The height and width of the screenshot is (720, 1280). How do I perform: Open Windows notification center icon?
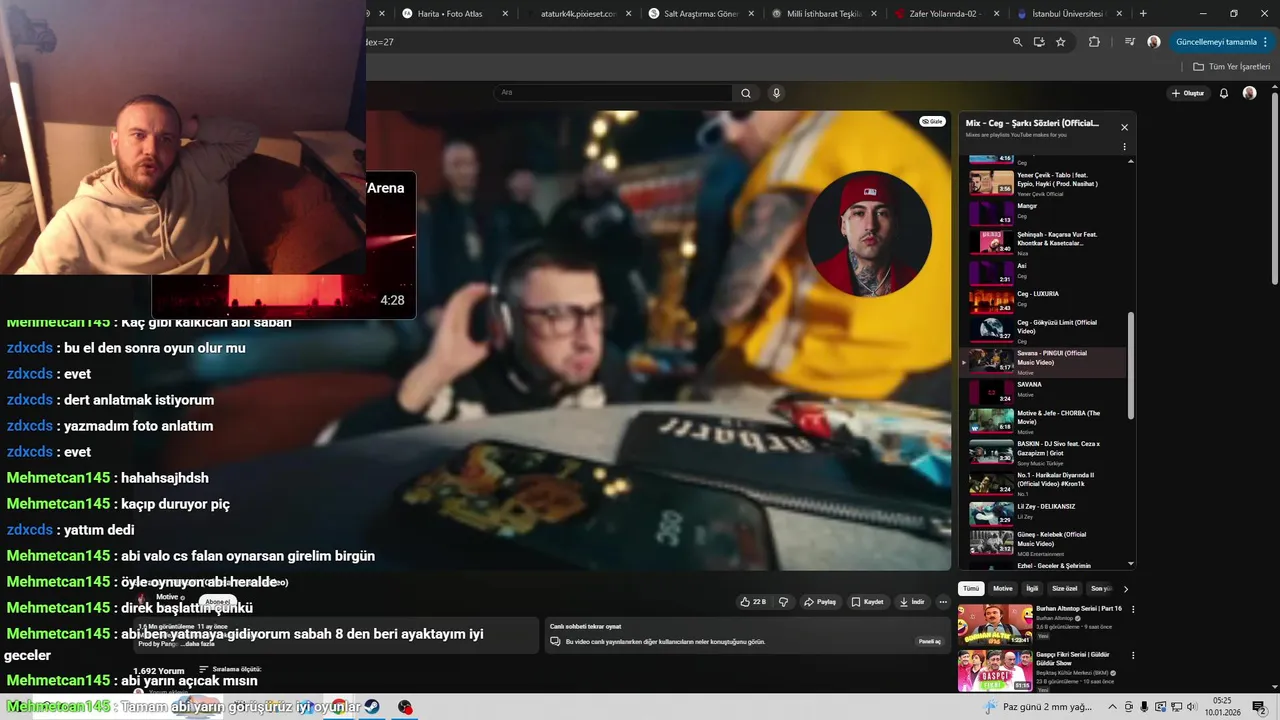click(1259, 707)
